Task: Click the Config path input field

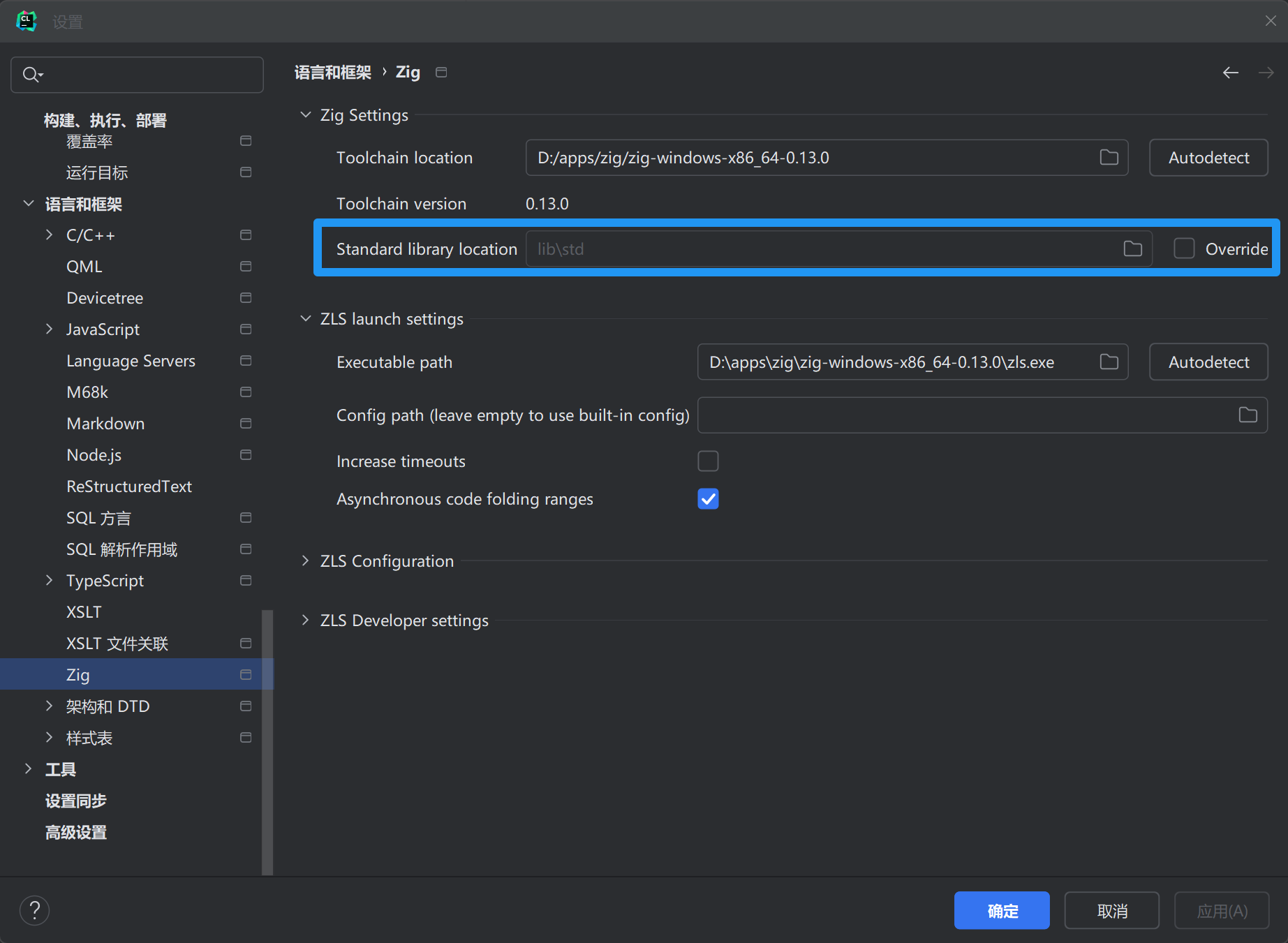Action: 963,415
